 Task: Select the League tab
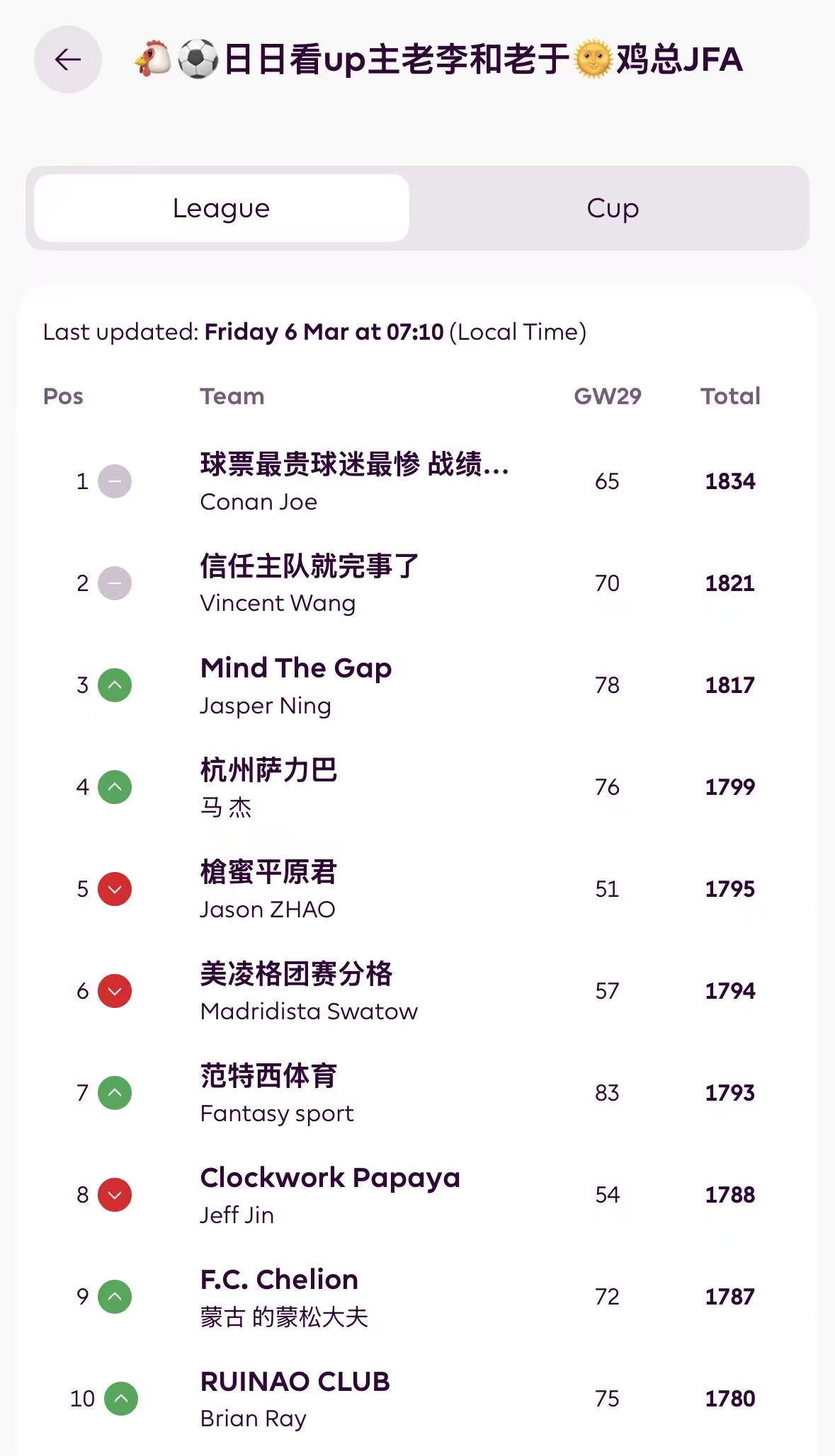222,208
